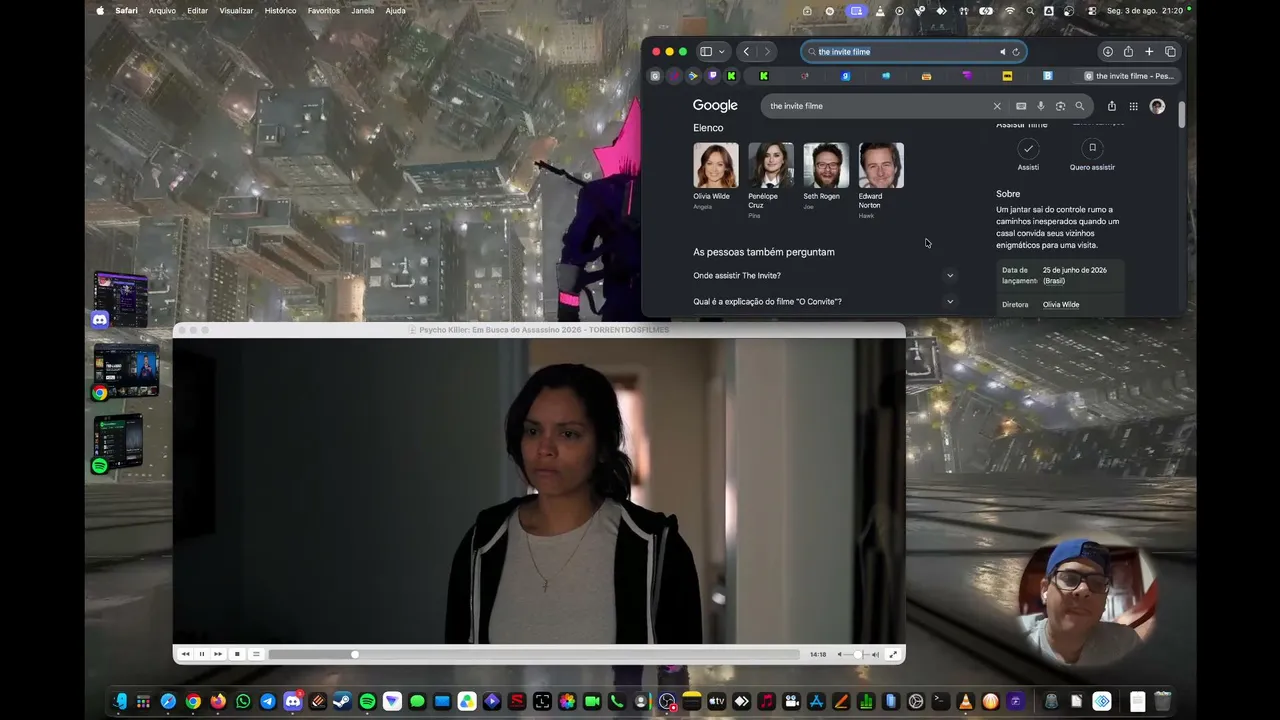Share the Google results page
The height and width of the screenshot is (720, 1280).
pos(1111,106)
